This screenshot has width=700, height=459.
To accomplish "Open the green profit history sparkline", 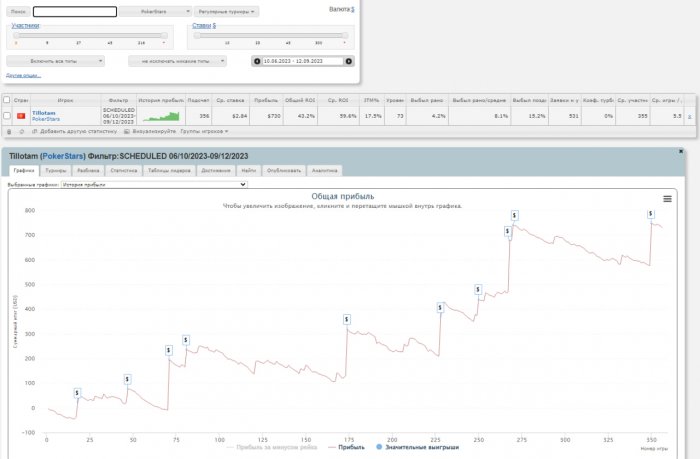I will point(161,117).
